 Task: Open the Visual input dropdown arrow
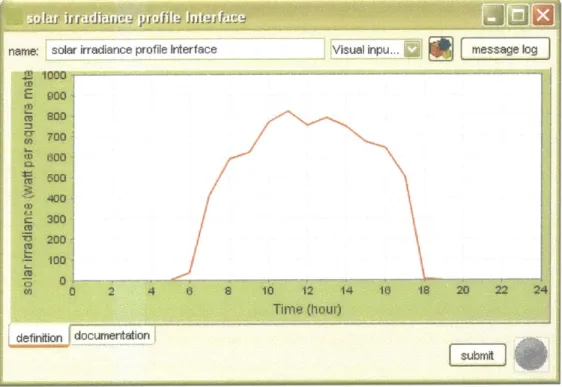click(x=412, y=49)
